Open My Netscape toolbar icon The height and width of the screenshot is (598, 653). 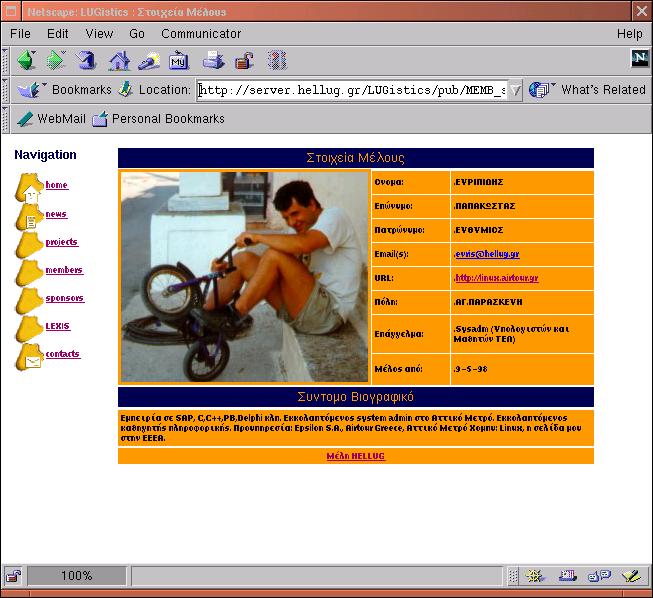coord(179,60)
